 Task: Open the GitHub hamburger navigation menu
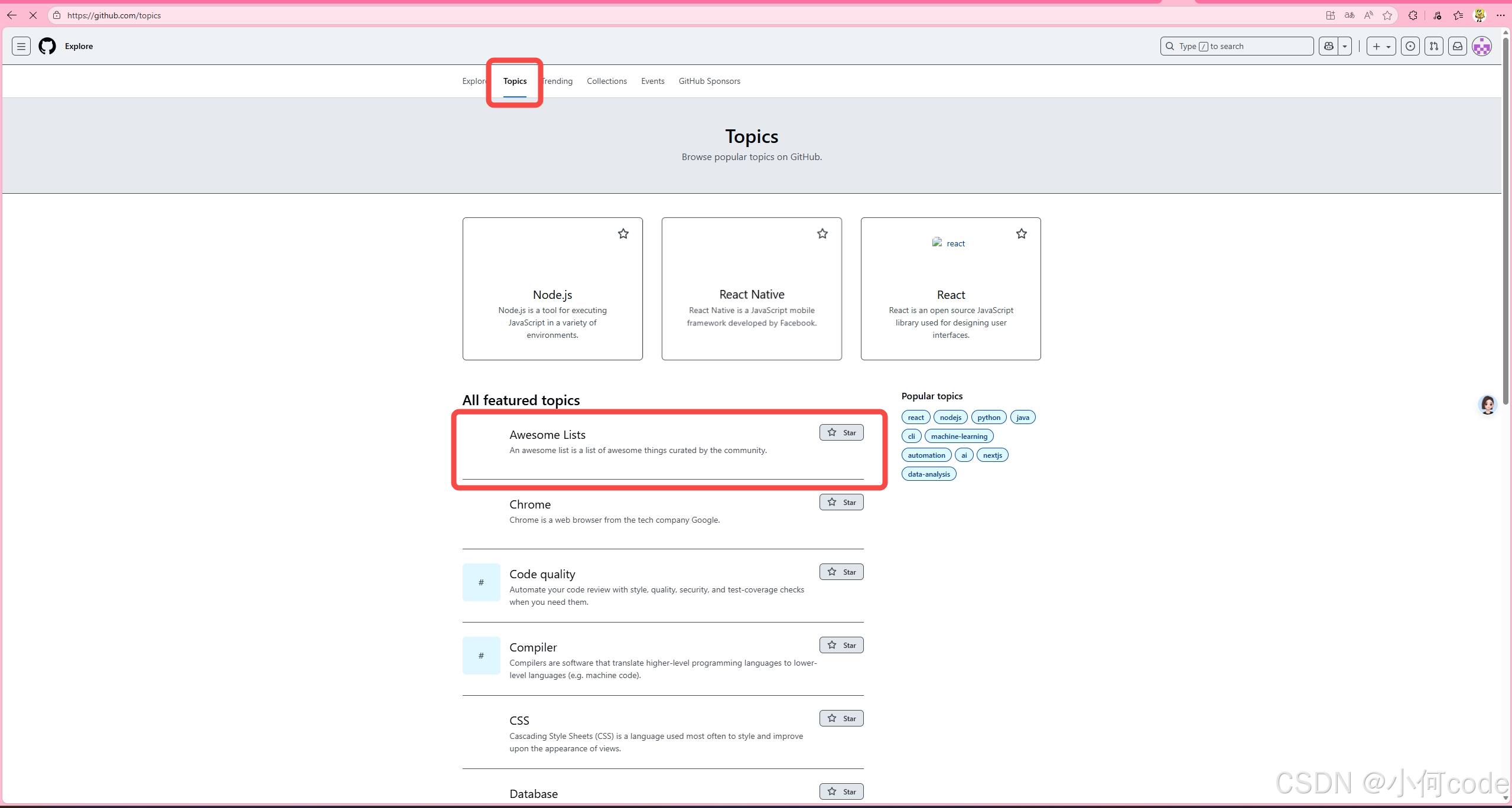pyautogui.click(x=21, y=46)
